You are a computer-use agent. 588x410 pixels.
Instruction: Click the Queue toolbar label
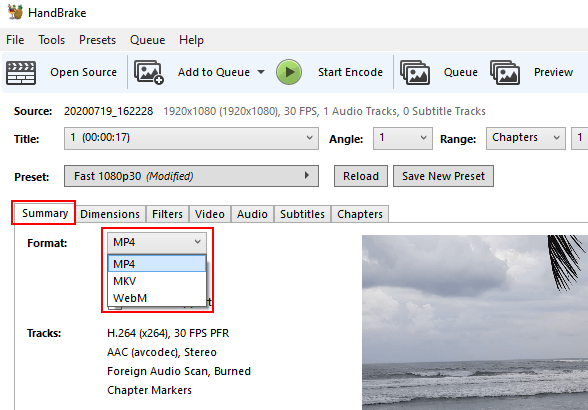[x=460, y=72]
